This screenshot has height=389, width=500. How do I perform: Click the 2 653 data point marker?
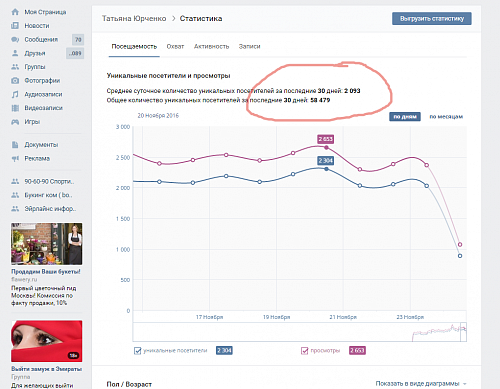[326, 147]
